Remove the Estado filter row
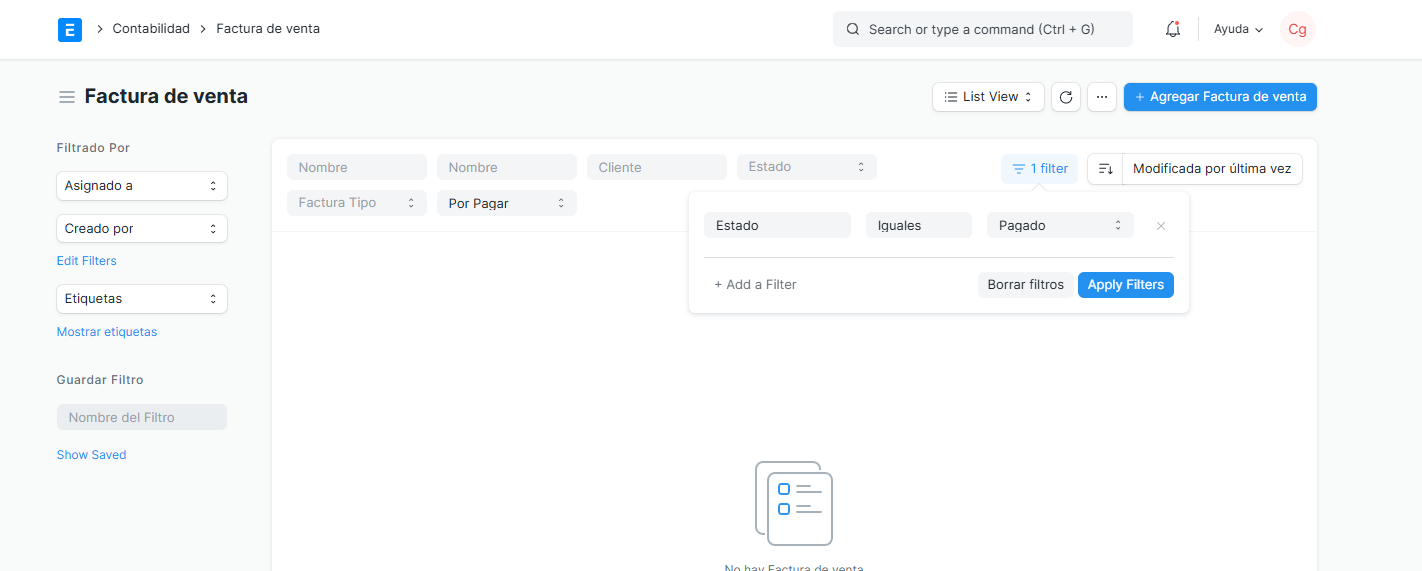The image size is (1422, 571). [x=1161, y=226]
